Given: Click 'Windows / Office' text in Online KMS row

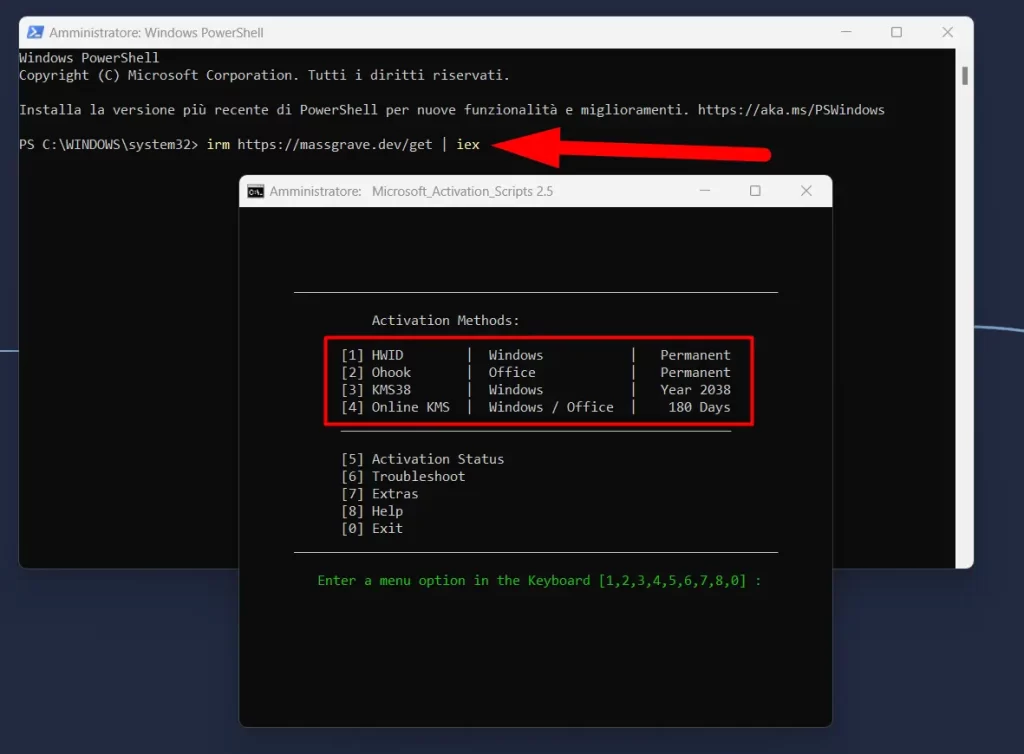Looking at the screenshot, I should 551,407.
